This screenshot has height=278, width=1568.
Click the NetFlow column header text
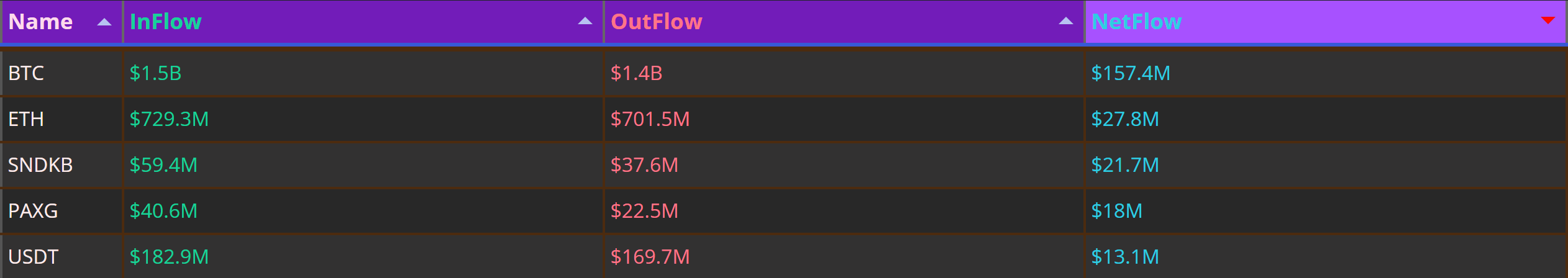tap(1136, 22)
